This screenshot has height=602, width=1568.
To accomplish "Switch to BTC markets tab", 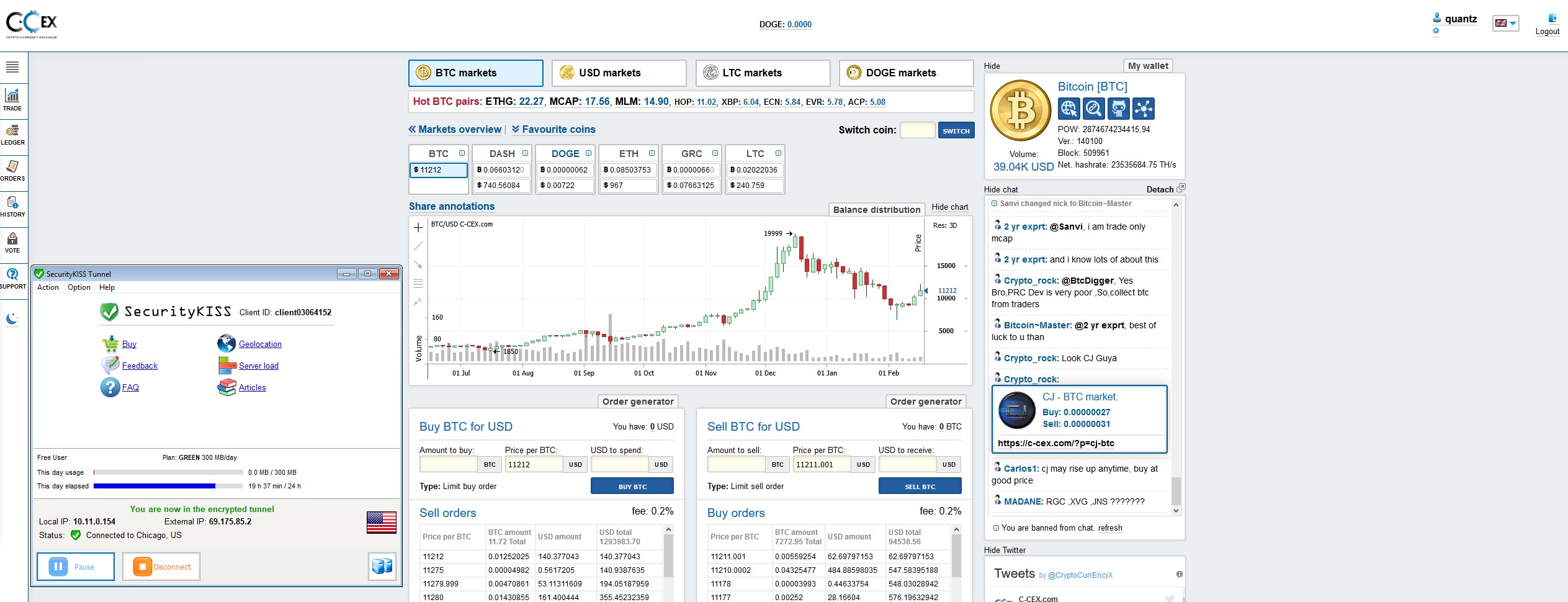I will point(476,73).
